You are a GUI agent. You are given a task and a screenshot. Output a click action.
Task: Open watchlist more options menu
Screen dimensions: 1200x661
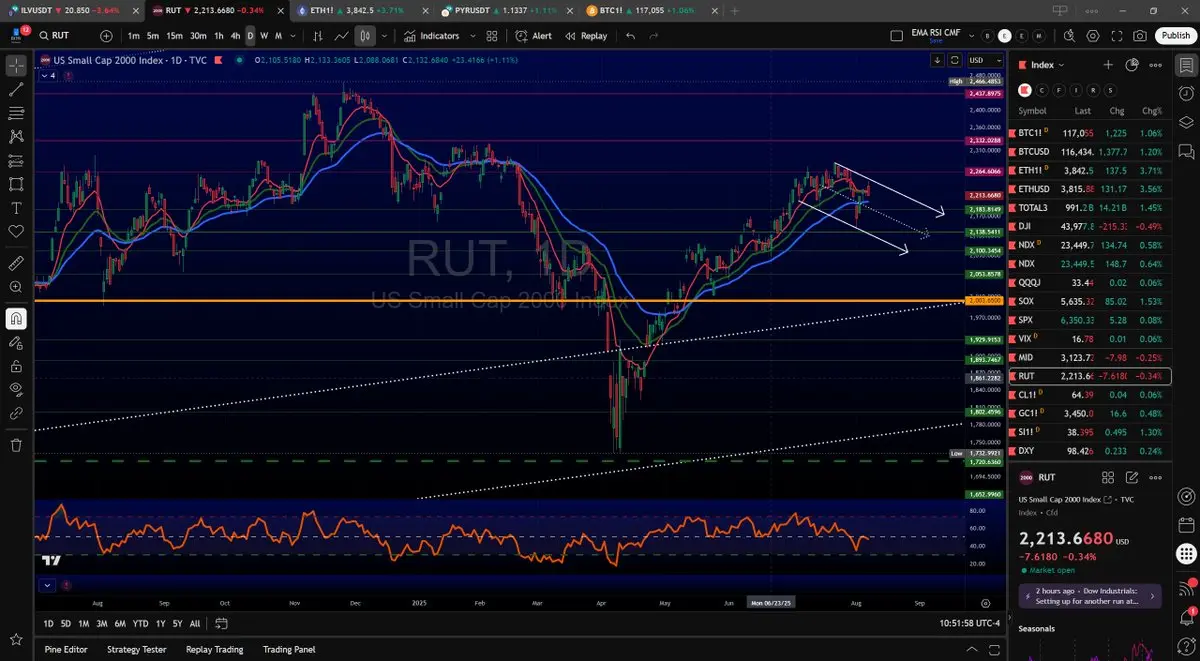(1156, 65)
